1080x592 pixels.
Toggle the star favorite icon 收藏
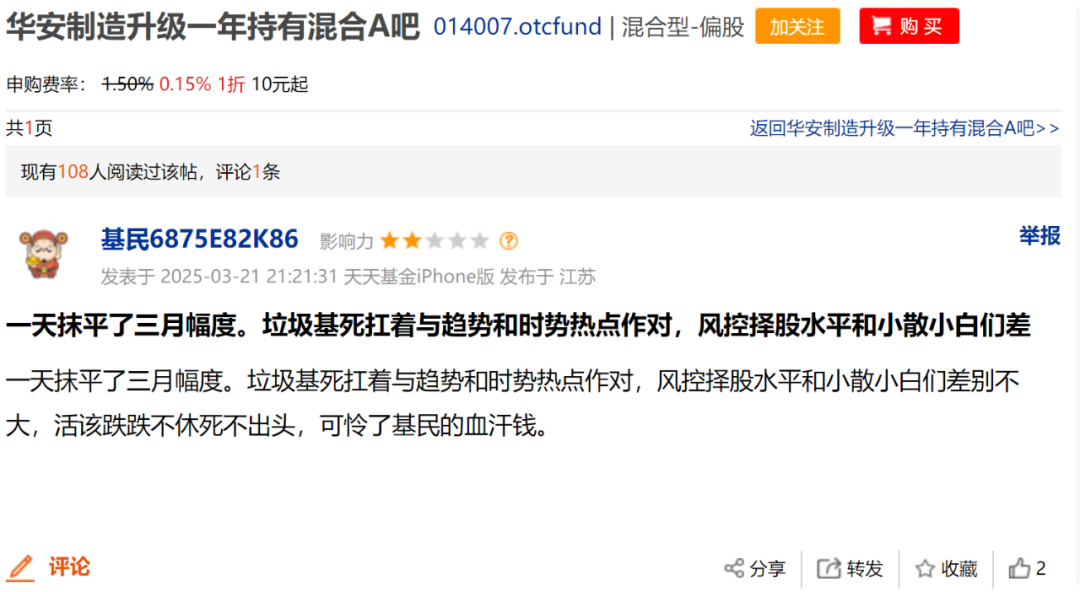pyautogui.click(x=925, y=569)
